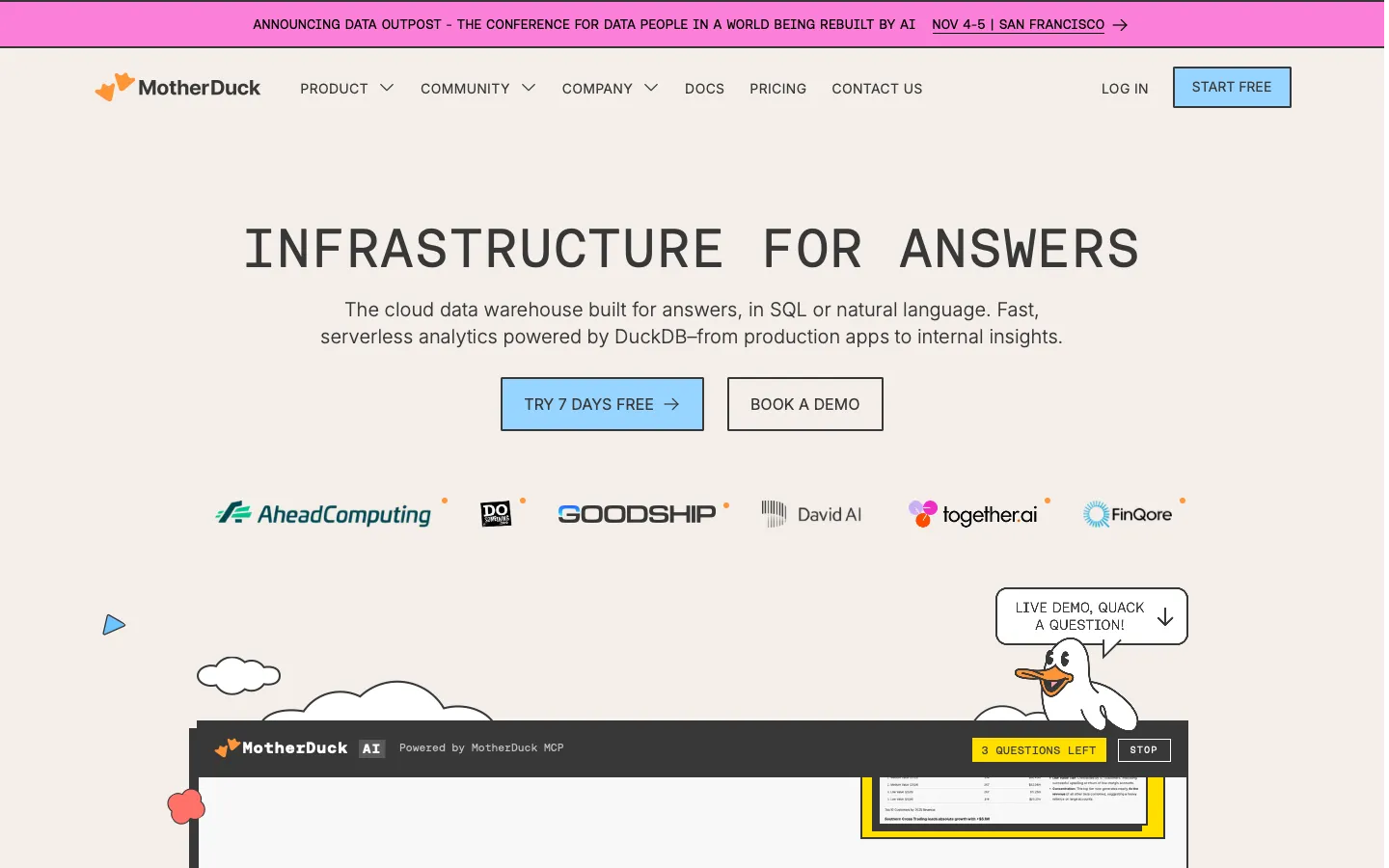Open the Contact Us page
The image size is (1389, 868).
(877, 88)
